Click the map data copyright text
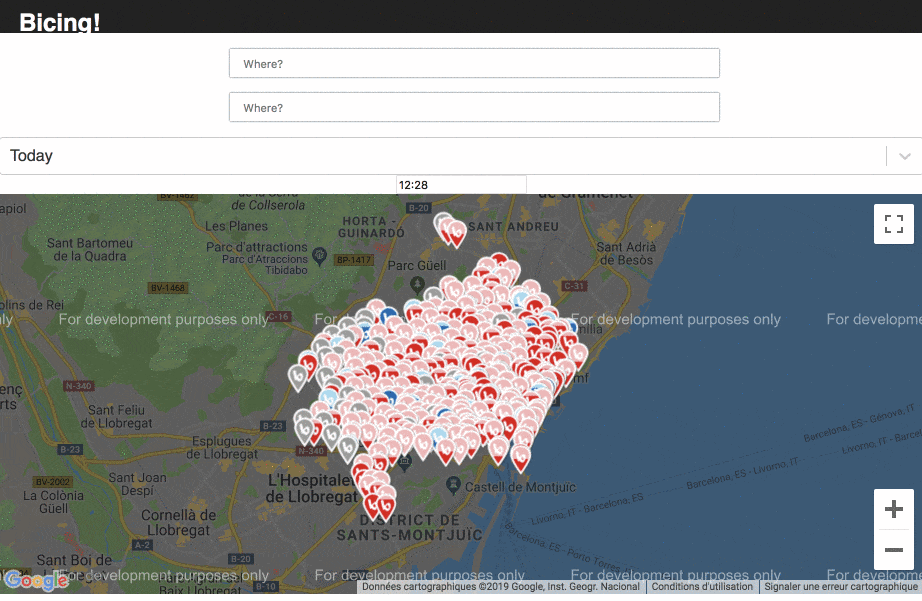This screenshot has width=922, height=601. coord(500,586)
